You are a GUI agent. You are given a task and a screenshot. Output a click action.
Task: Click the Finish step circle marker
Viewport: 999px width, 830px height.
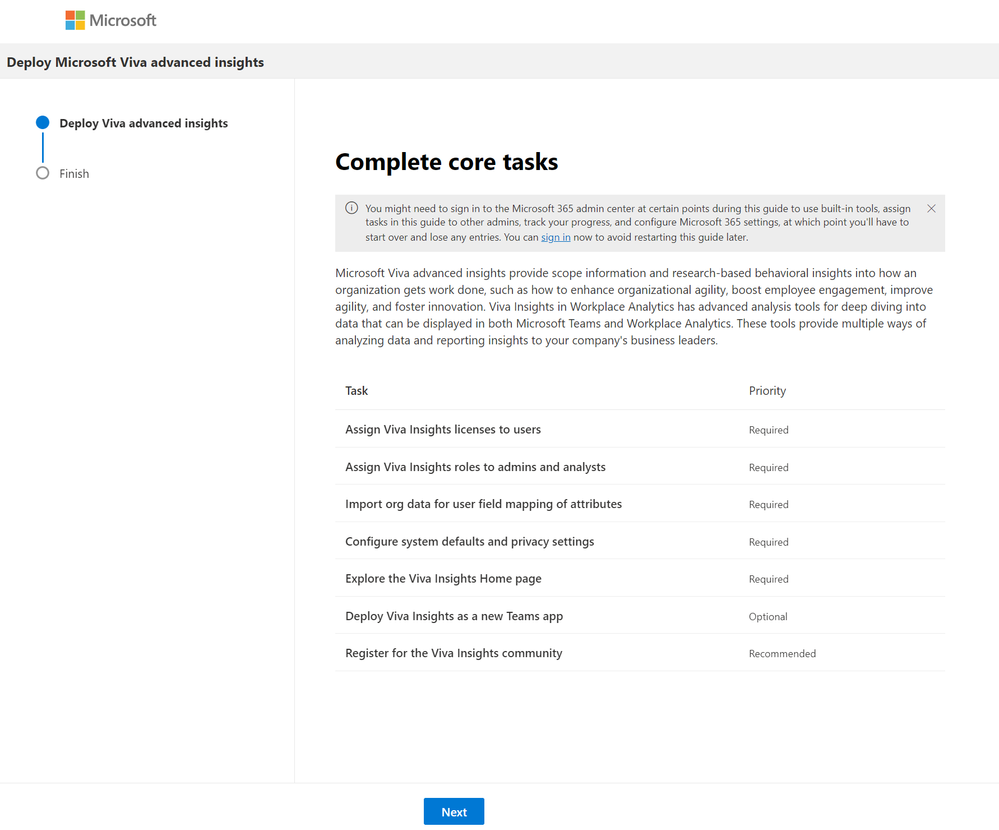pyautogui.click(x=43, y=173)
